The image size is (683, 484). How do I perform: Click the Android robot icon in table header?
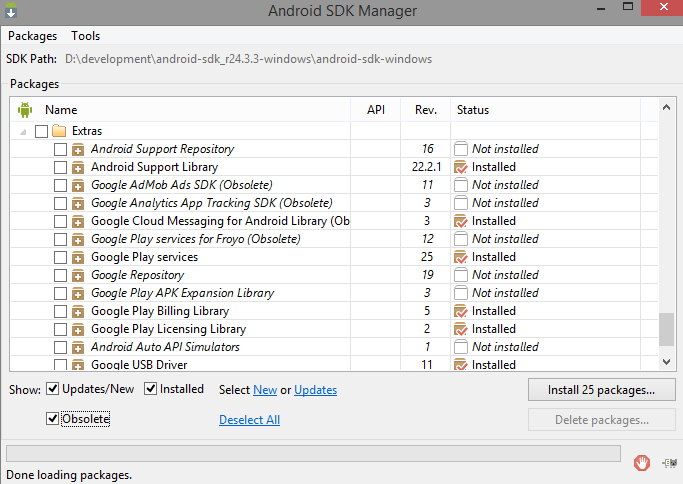tap(25, 110)
